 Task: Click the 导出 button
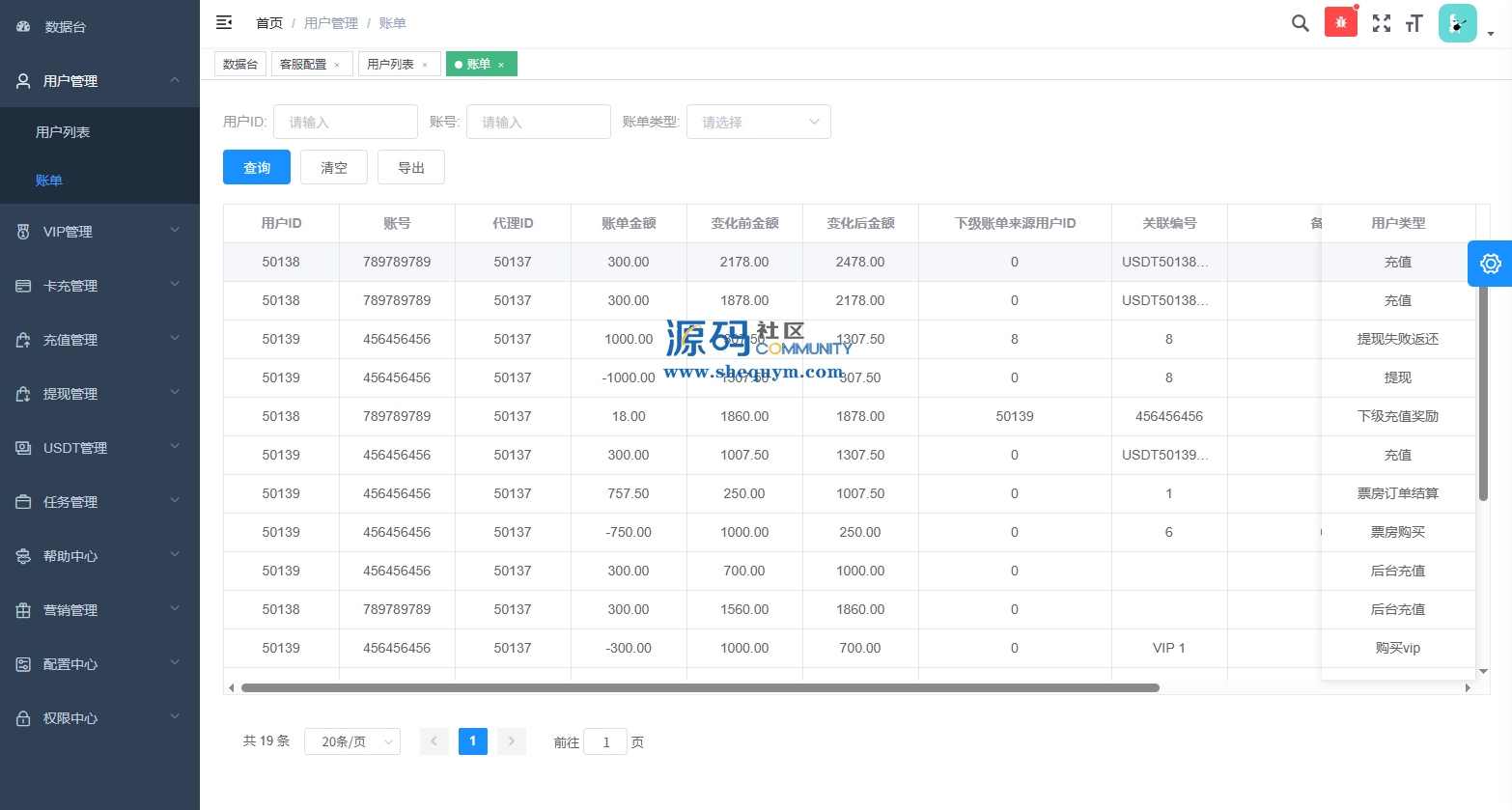tap(410, 167)
